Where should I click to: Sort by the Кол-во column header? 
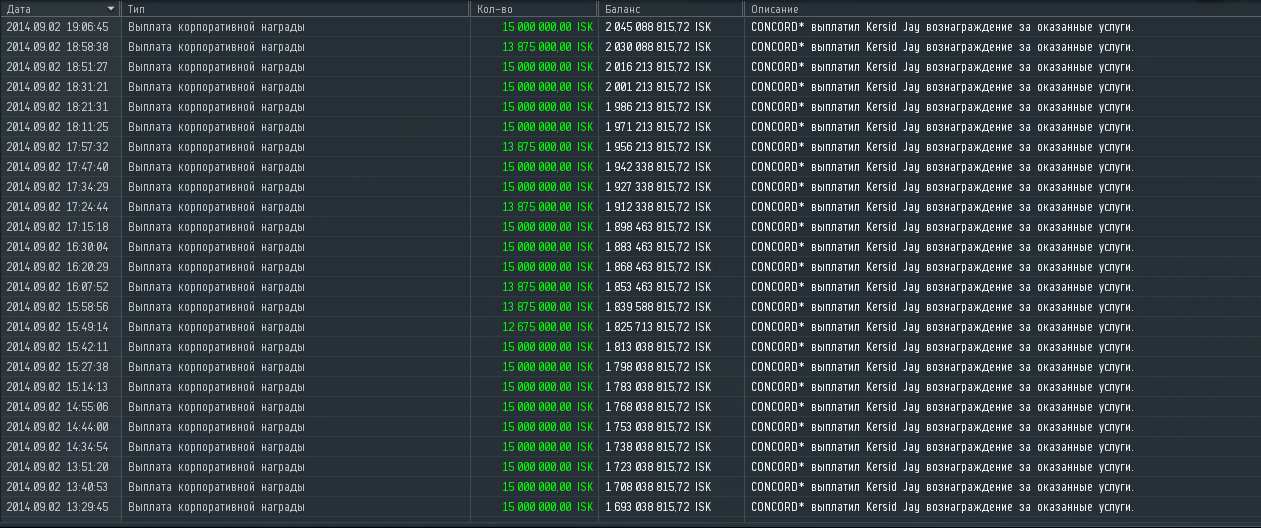534,8
